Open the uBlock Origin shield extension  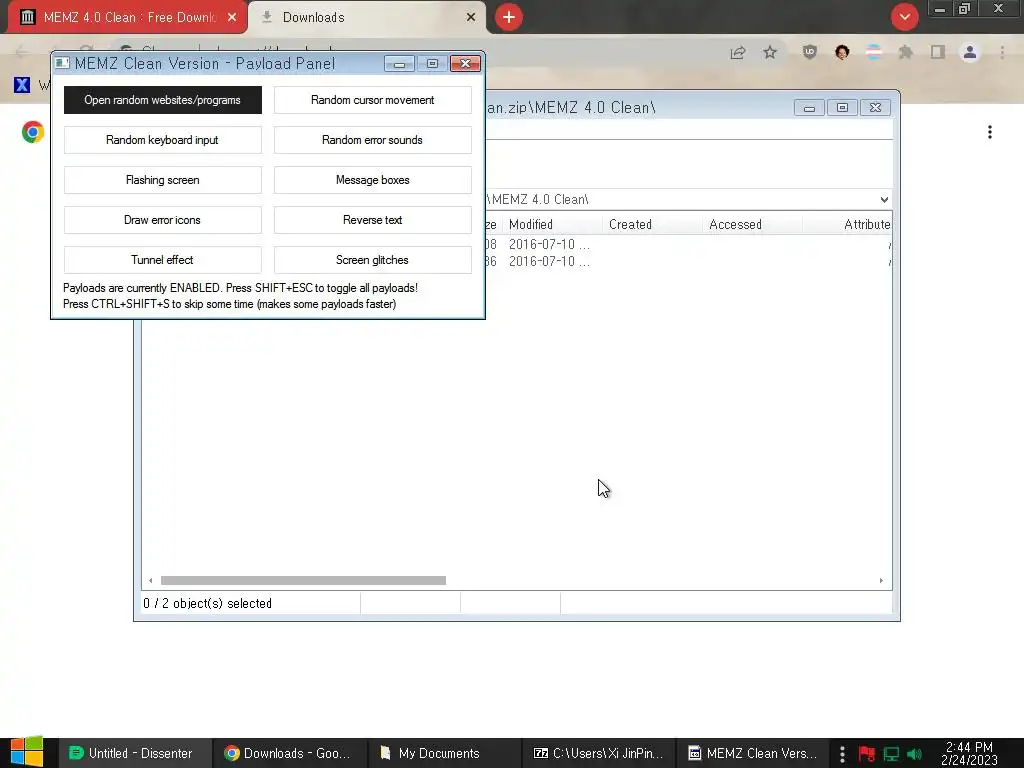810,52
